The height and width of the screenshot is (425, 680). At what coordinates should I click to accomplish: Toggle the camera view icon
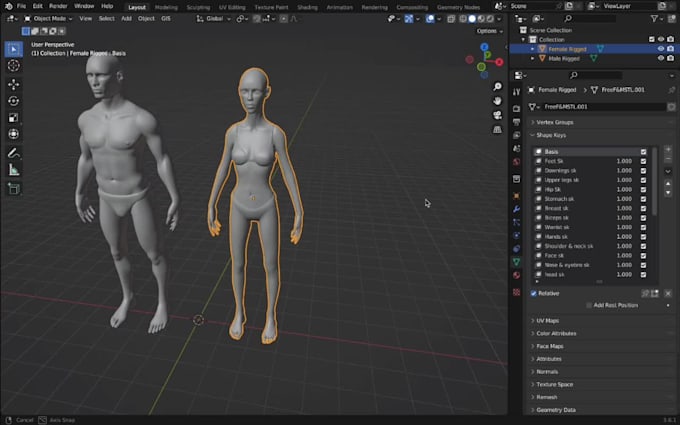[497, 115]
